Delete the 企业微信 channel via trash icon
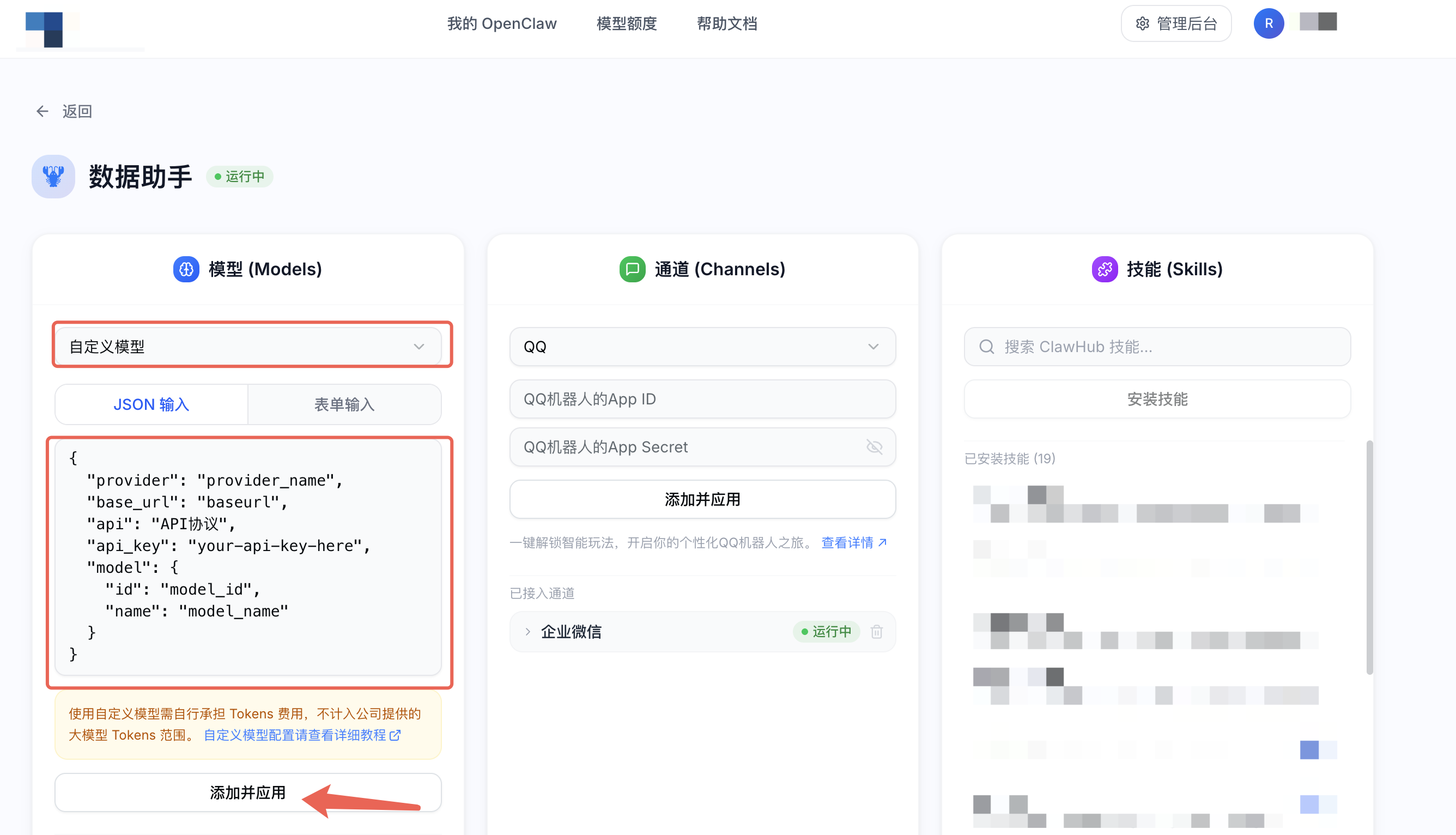 [x=876, y=631]
